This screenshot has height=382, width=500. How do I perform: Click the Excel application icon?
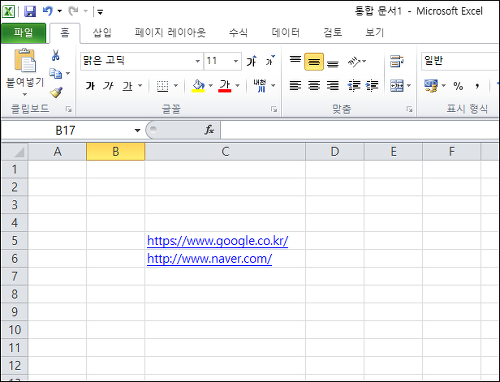pos(8,12)
